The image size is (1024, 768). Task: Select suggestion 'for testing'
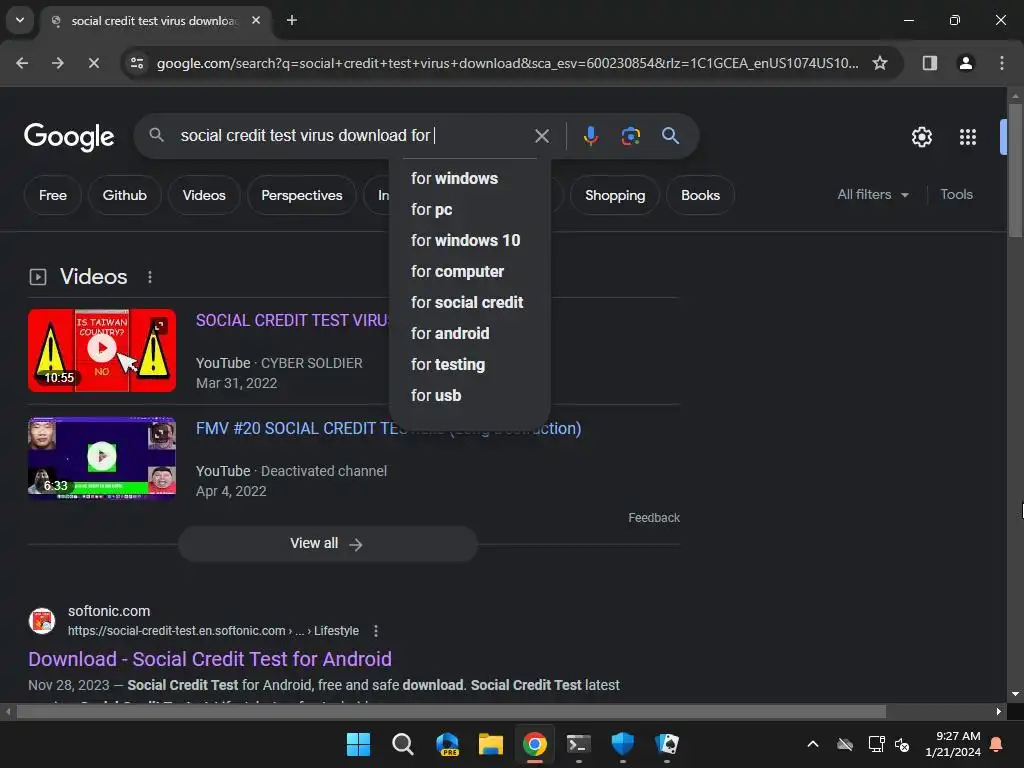point(470,364)
